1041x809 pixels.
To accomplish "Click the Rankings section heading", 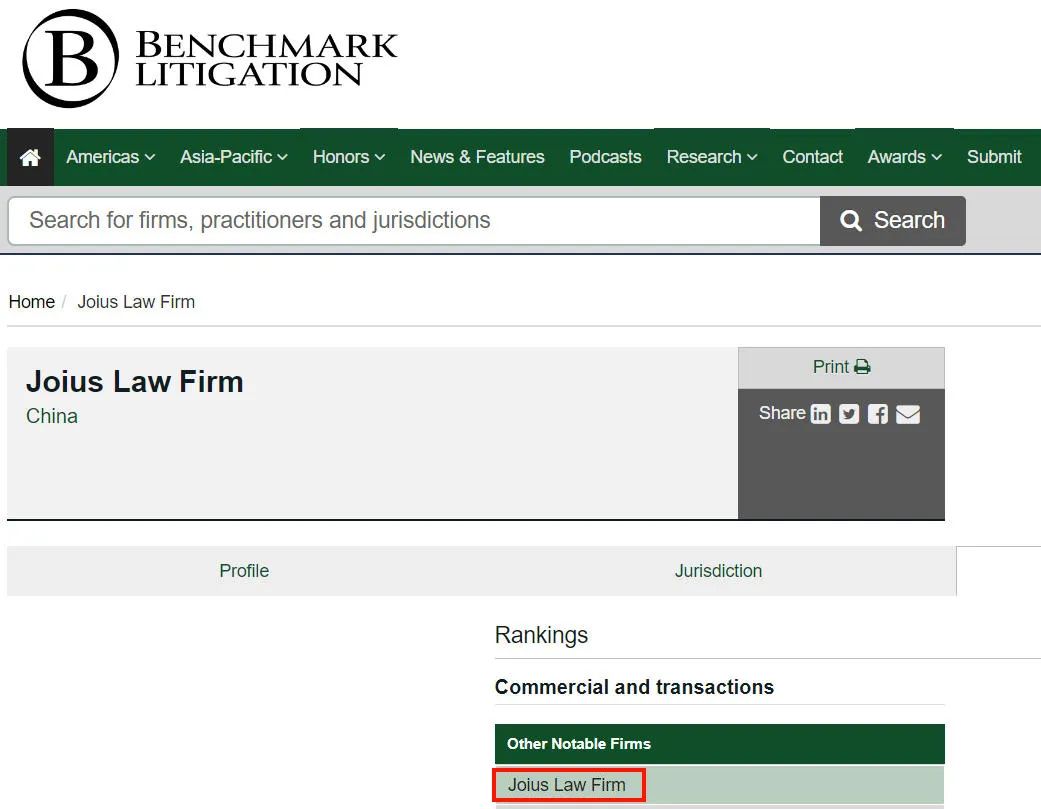I will [x=542, y=635].
